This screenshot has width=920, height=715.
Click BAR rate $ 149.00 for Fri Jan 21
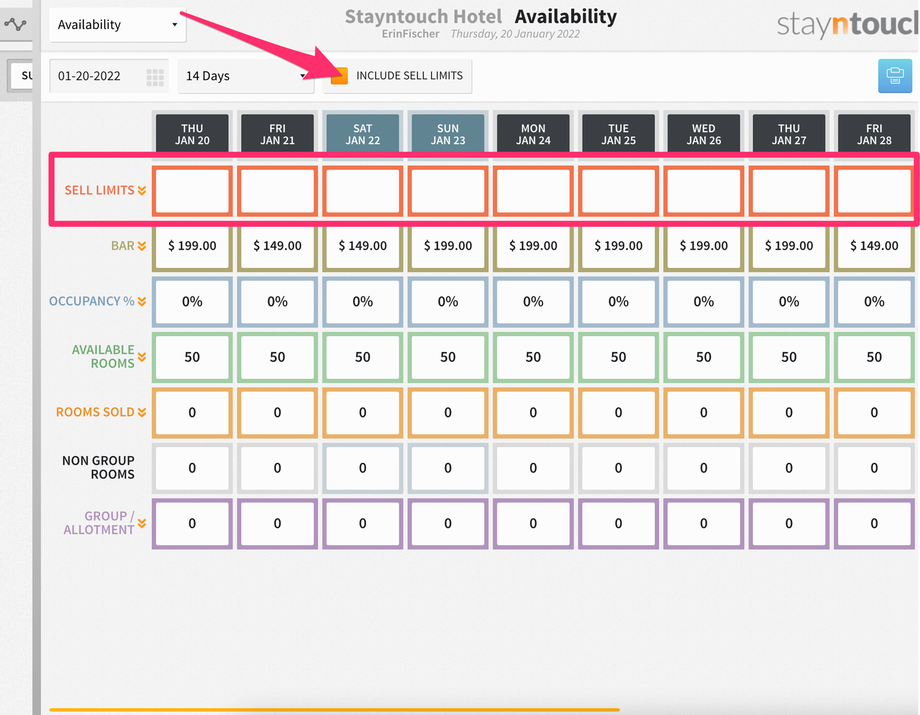tap(278, 246)
